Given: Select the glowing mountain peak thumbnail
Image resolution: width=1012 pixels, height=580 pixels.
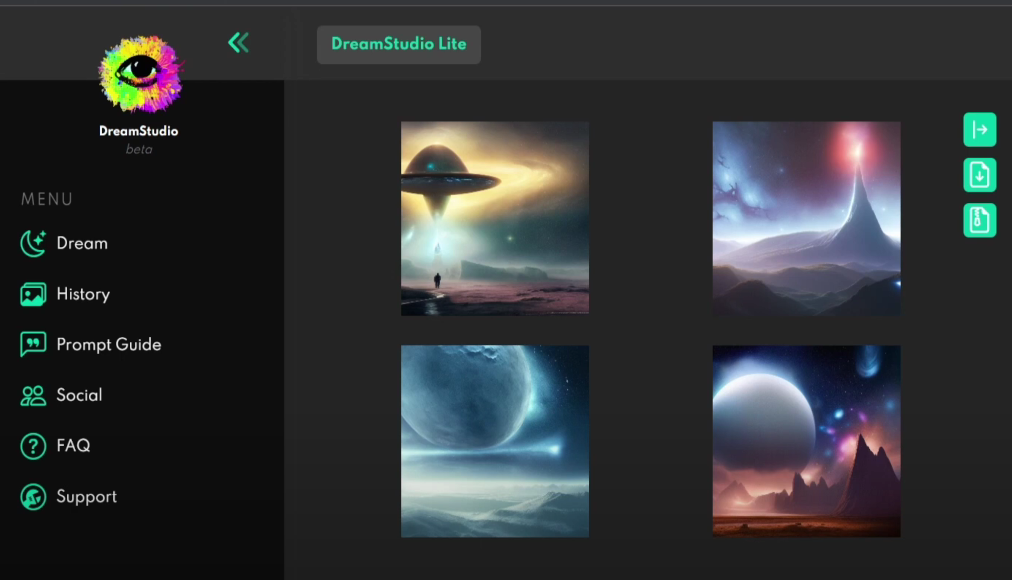Looking at the screenshot, I should (x=807, y=219).
